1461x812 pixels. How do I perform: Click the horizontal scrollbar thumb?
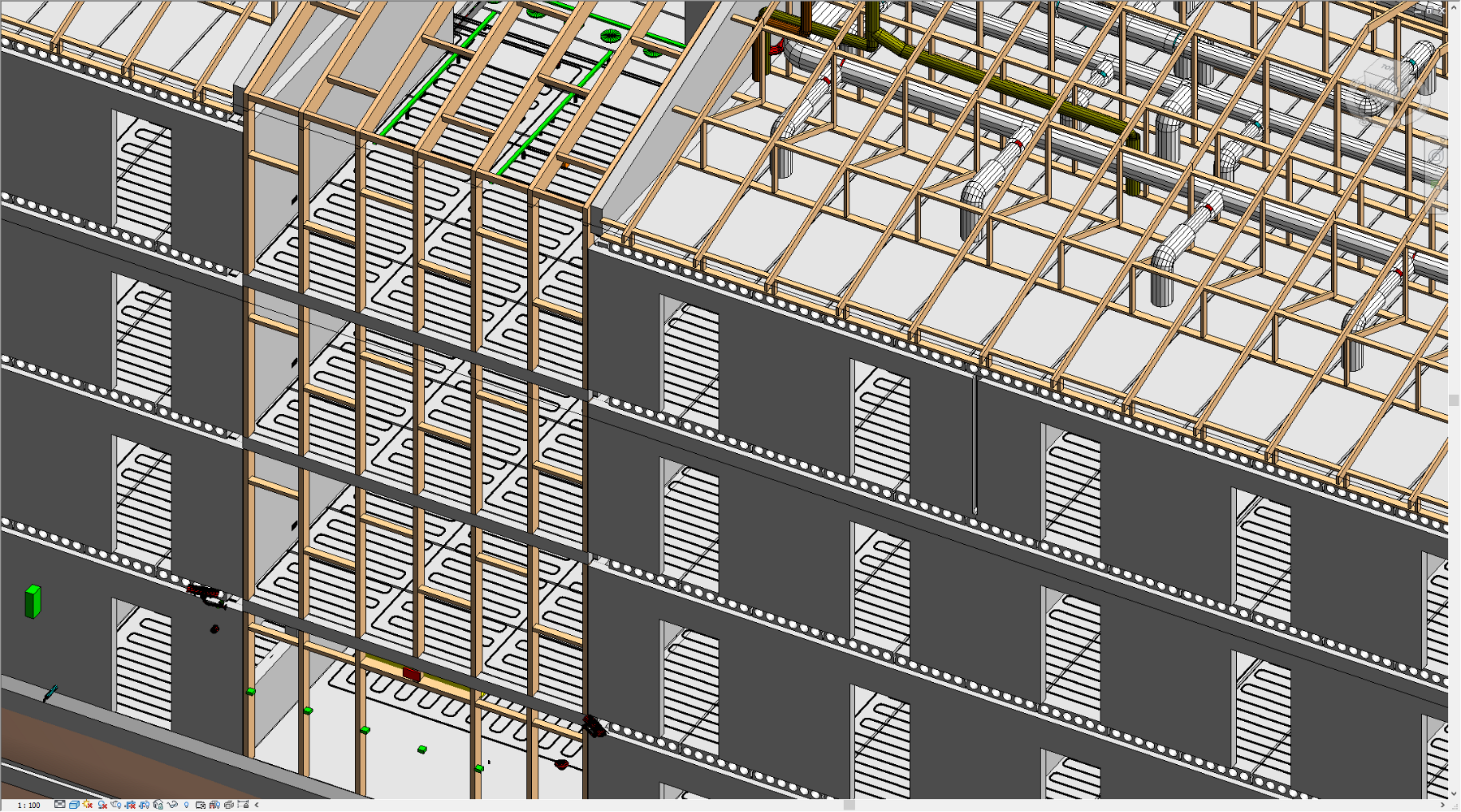[849, 805]
